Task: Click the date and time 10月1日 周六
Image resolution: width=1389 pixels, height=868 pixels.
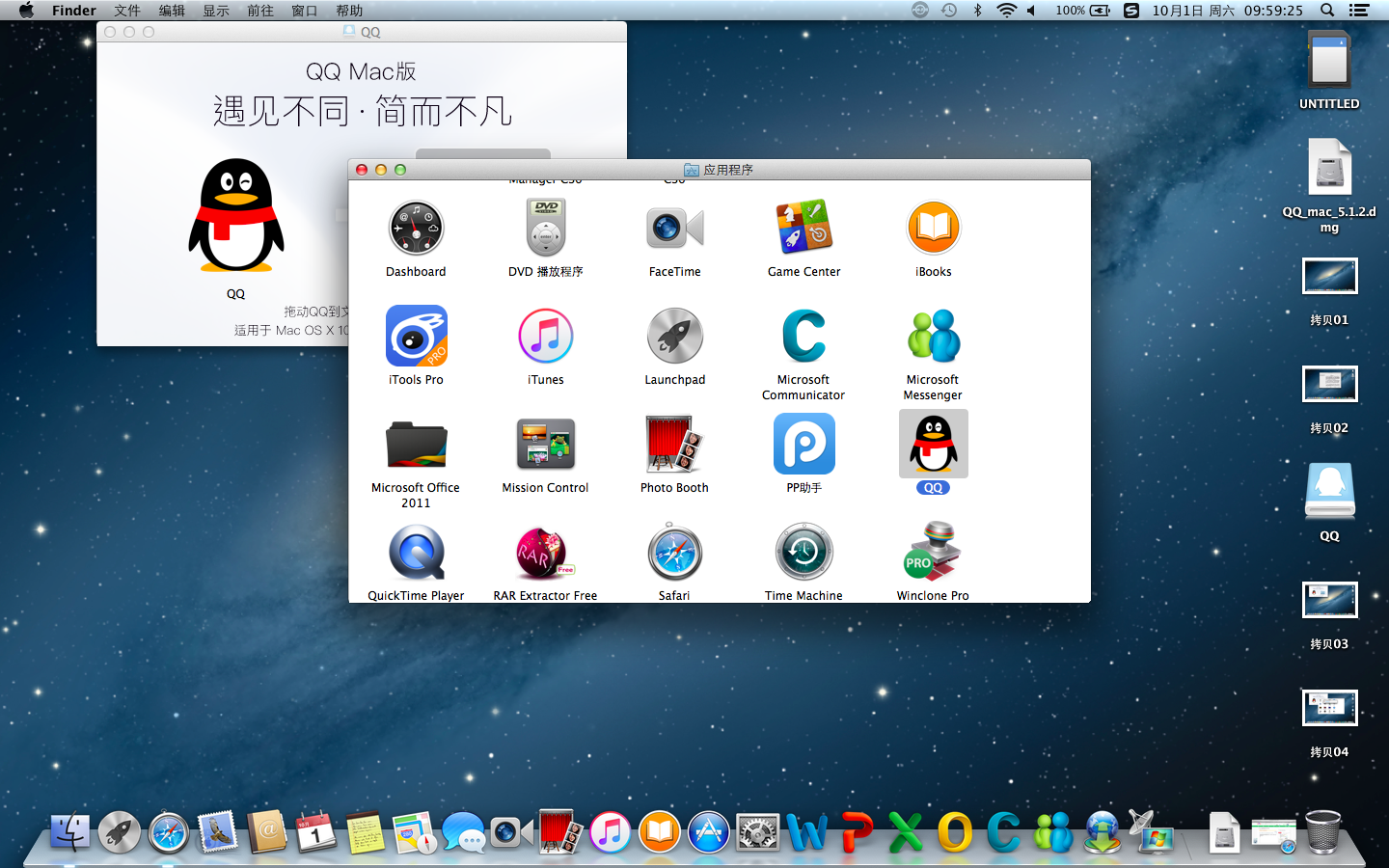Action: coord(1193,11)
